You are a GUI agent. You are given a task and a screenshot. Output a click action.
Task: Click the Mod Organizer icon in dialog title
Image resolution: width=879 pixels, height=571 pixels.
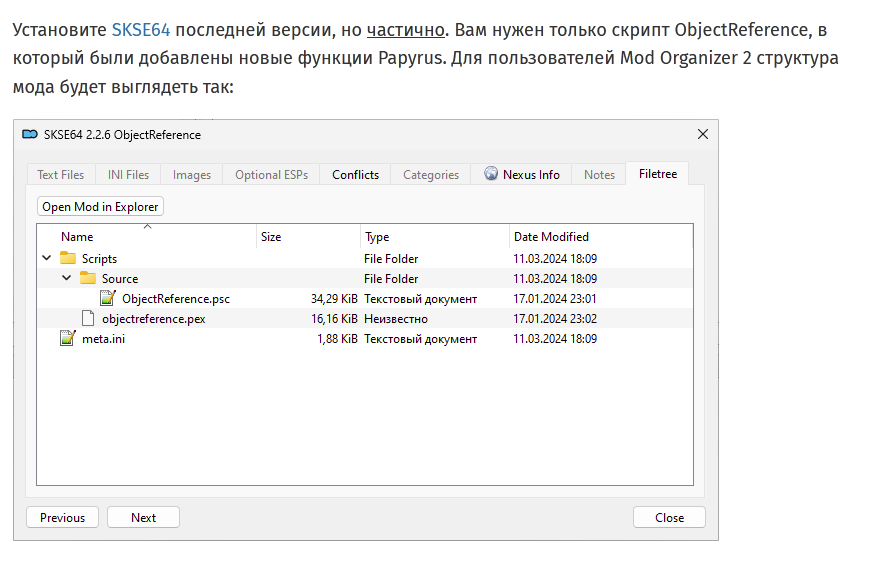pos(30,134)
